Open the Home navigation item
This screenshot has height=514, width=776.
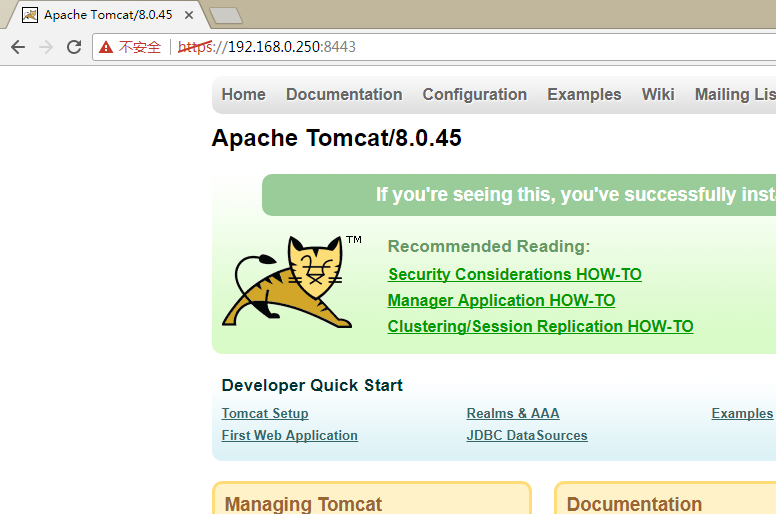click(x=243, y=94)
